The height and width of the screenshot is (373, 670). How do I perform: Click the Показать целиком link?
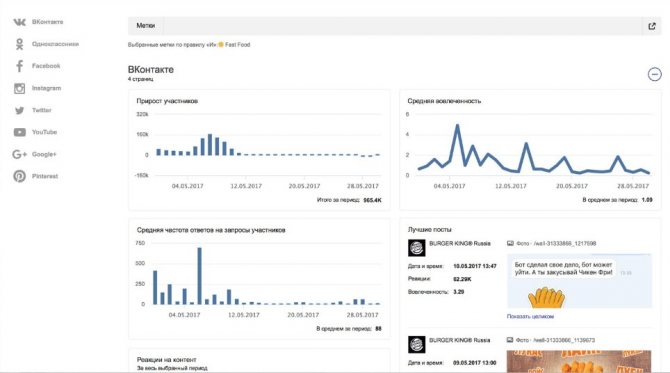point(530,317)
